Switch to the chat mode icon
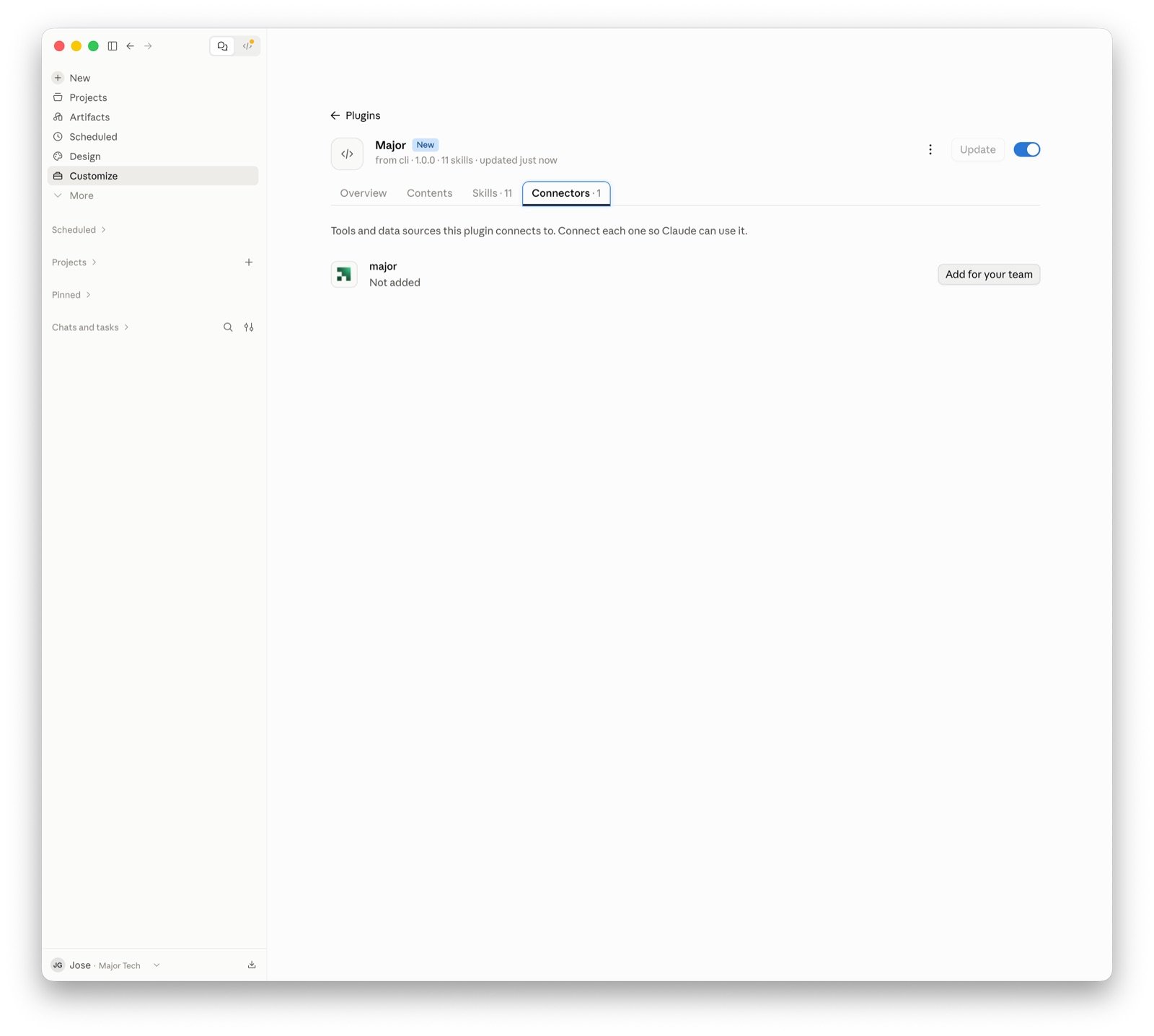The image size is (1154, 1036). tap(222, 46)
